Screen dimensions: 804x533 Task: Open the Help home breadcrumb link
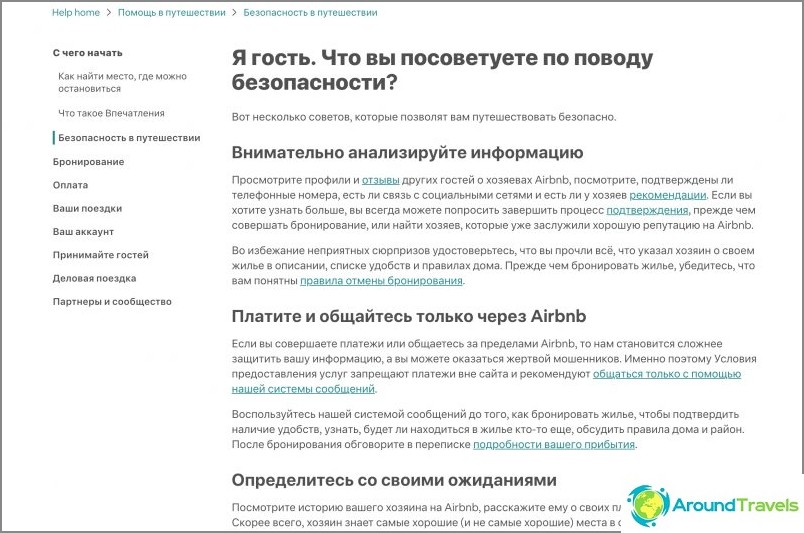coord(76,12)
